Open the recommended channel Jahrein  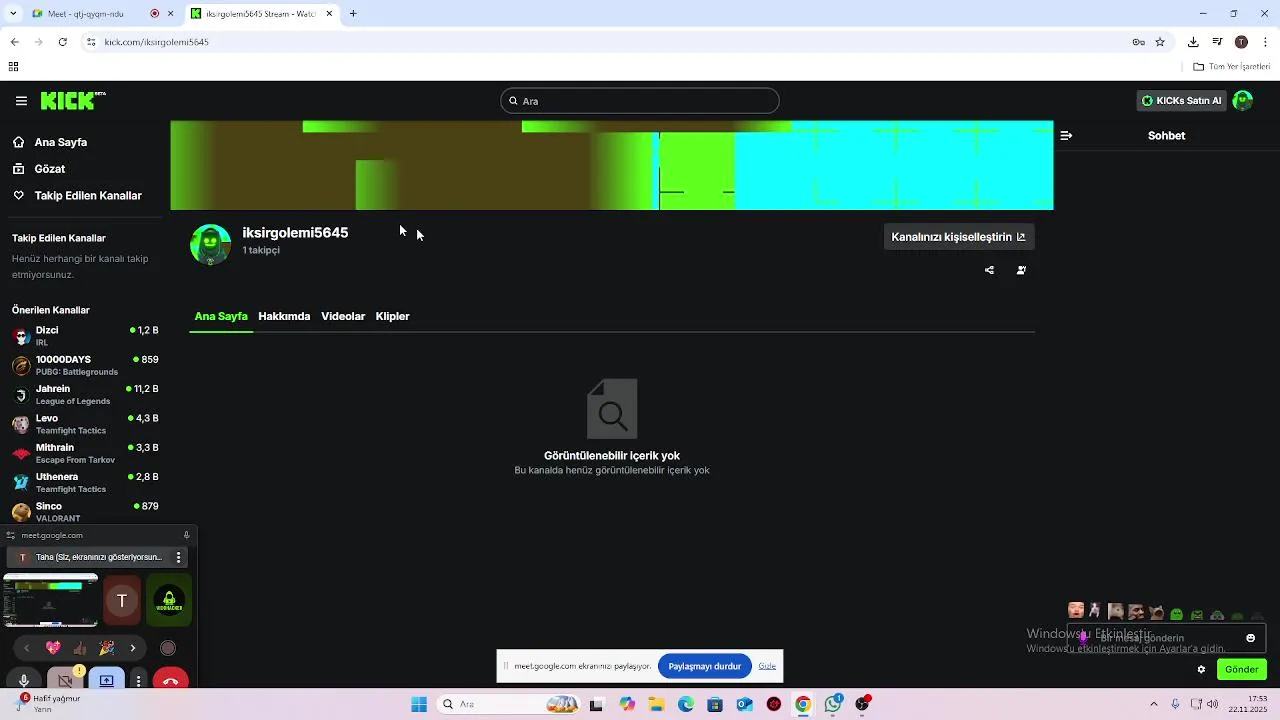tap(85, 394)
